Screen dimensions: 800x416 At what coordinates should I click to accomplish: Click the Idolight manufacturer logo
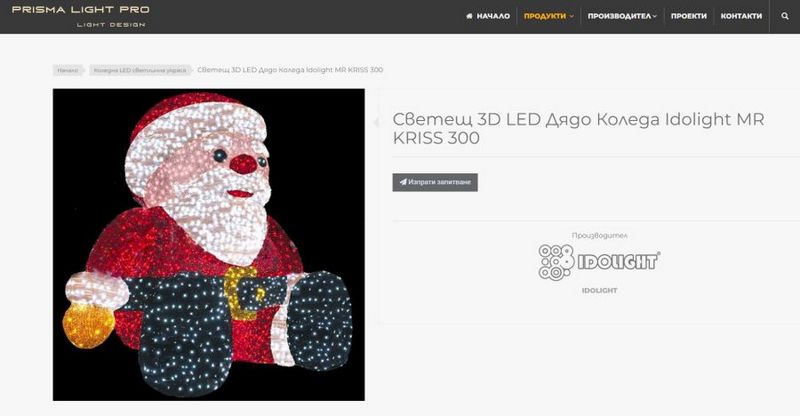click(x=599, y=262)
